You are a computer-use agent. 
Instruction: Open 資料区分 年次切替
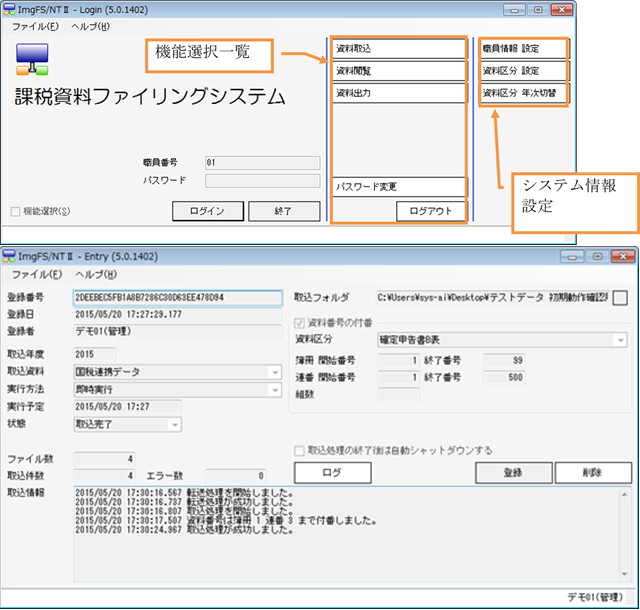point(524,93)
